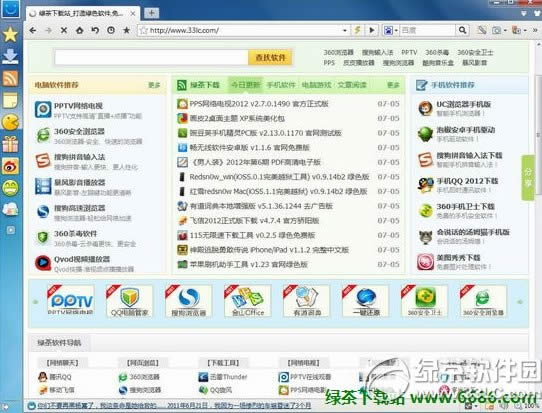The width and height of the screenshot is (542, 413).
Task: Switch to the 文章阅读 tab
Action: [x=352, y=85]
